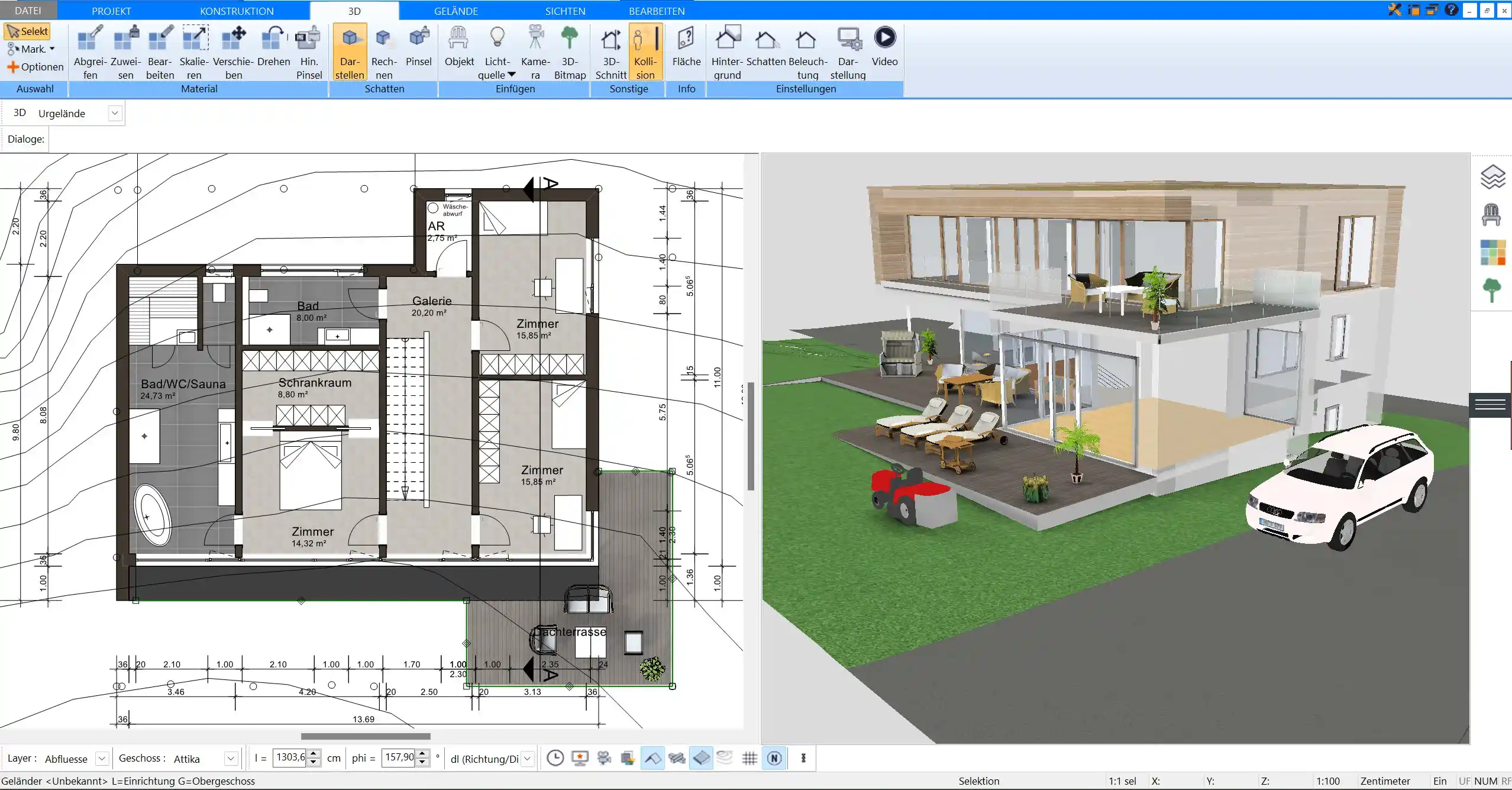Click the wrench and screwdriver settings icon
Viewport: 1512px width, 790px height.
tap(1394, 9)
